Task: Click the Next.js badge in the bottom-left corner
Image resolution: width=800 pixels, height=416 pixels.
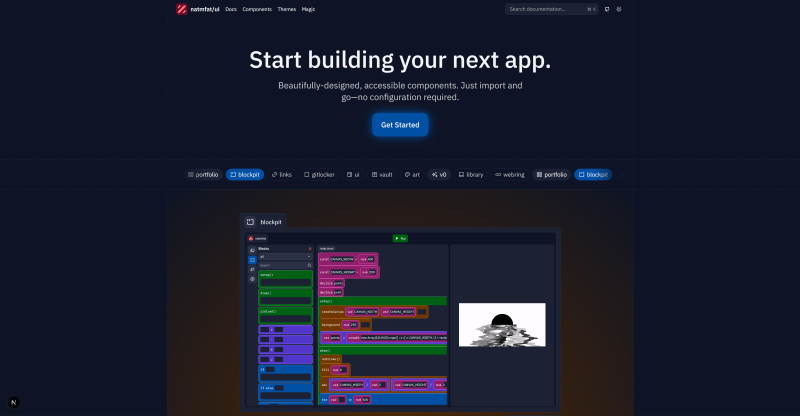Action: 14,402
